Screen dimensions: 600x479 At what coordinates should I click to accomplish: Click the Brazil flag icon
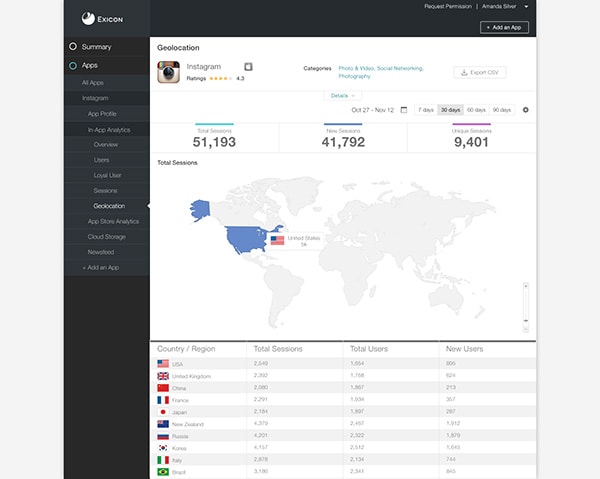pyautogui.click(x=163, y=471)
